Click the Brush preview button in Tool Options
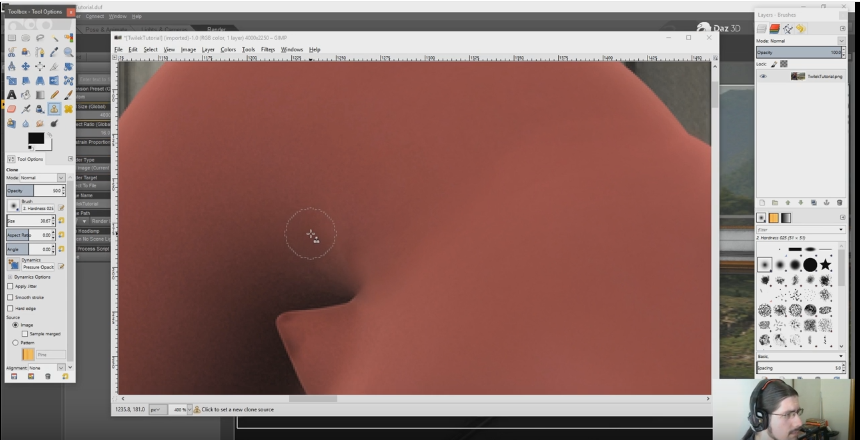 (x=13, y=206)
